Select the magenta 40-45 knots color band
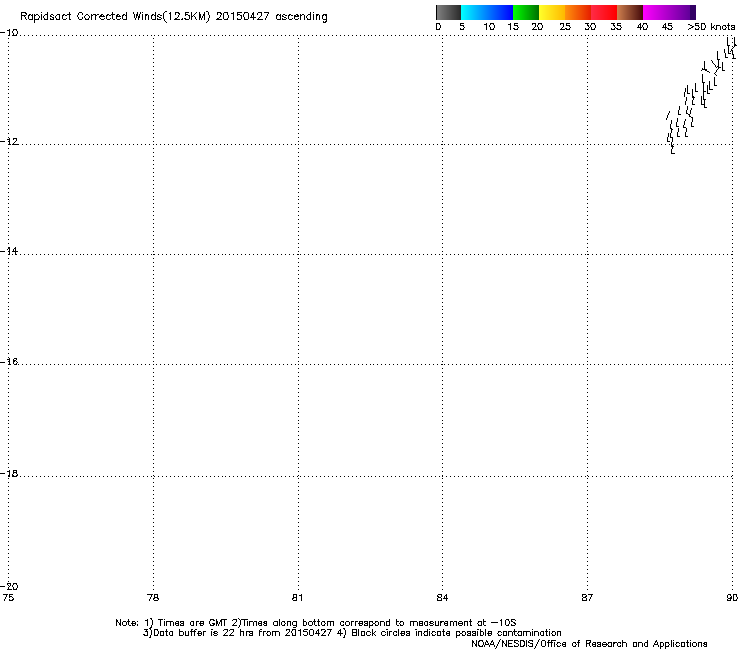The height and width of the screenshot is (650, 740). pos(656,12)
